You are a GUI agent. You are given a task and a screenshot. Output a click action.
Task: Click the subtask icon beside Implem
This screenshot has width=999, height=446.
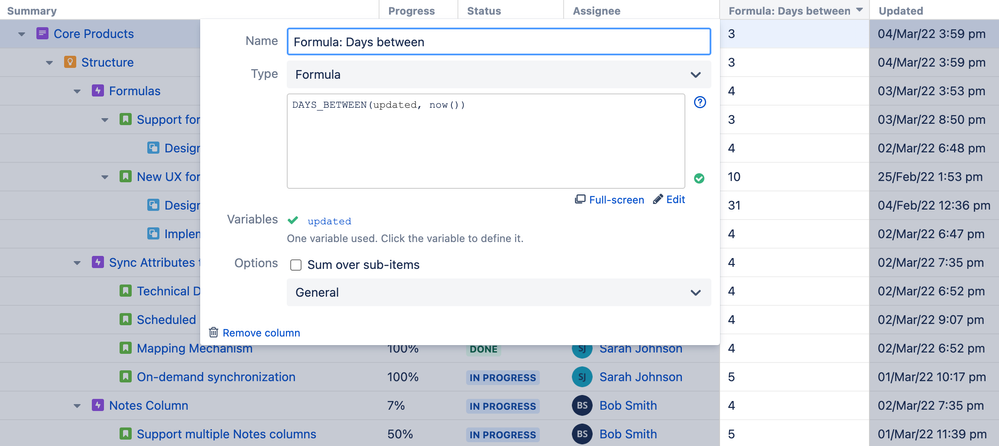tap(153, 234)
